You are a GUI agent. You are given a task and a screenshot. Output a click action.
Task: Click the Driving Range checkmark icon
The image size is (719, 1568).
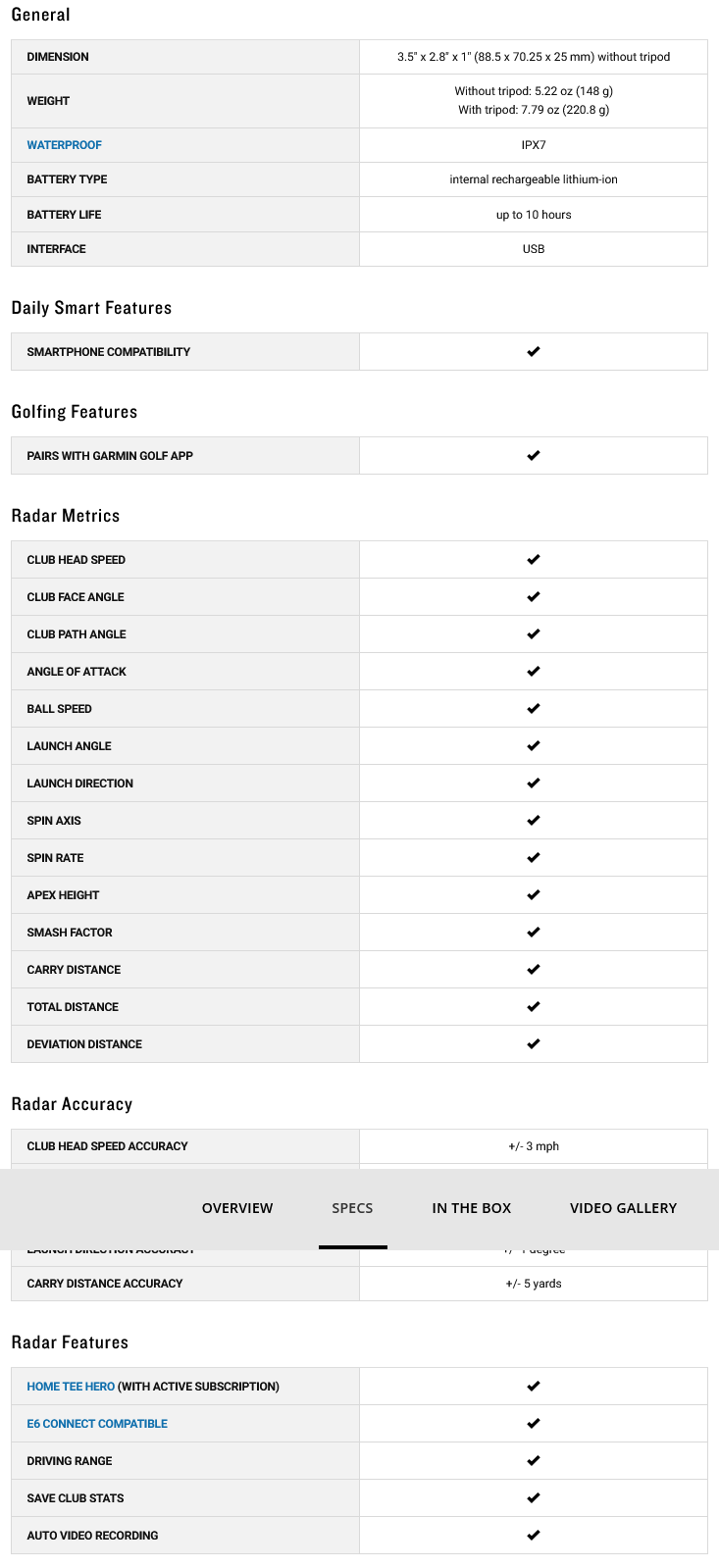coord(534,1461)
